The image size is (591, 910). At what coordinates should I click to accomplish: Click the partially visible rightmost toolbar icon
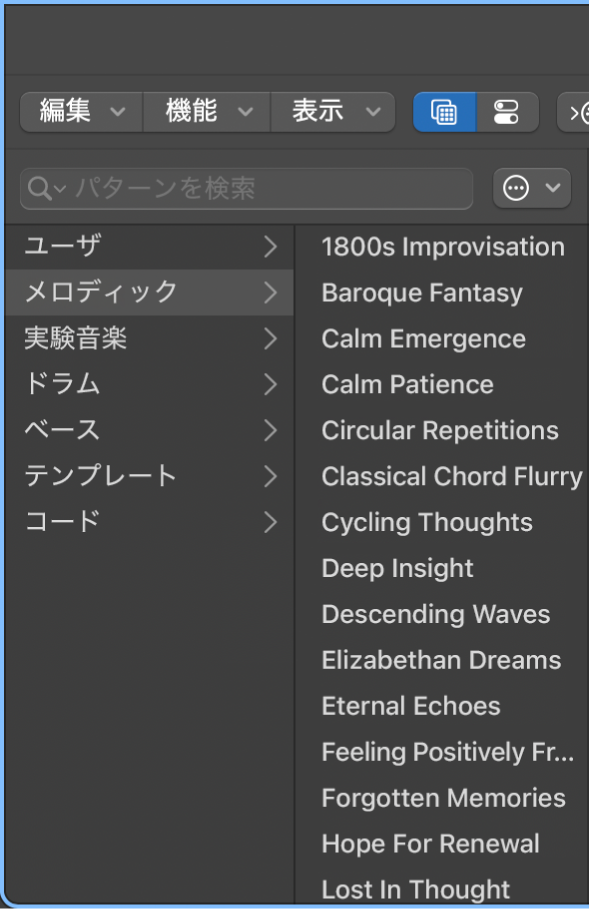click(x=578, y=112)
